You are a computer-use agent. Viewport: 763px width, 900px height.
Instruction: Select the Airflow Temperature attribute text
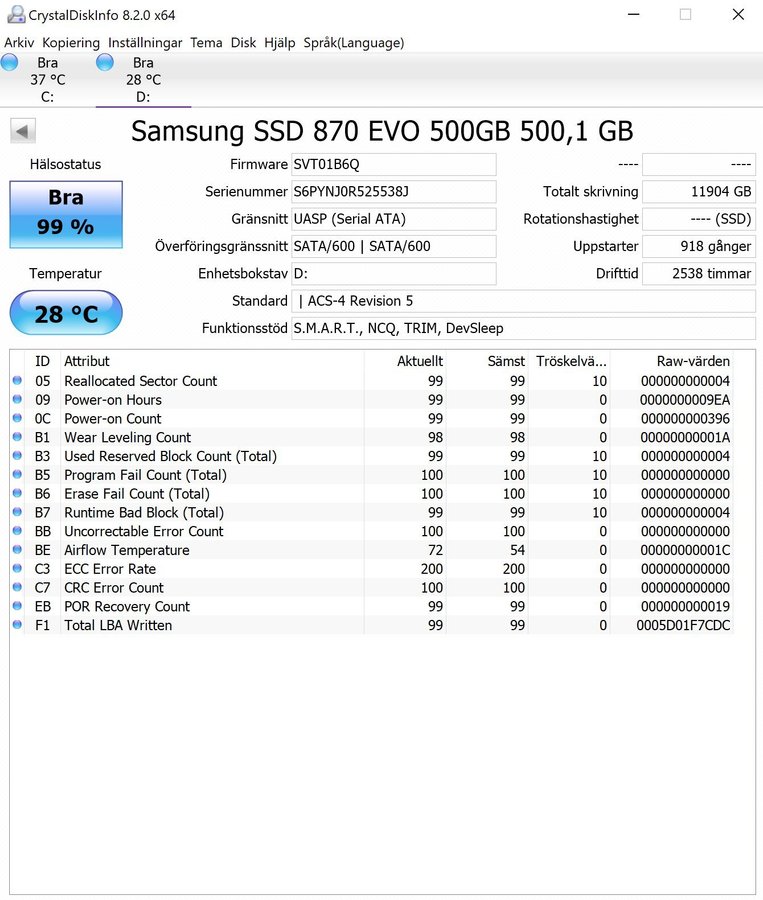coord(127,550)
